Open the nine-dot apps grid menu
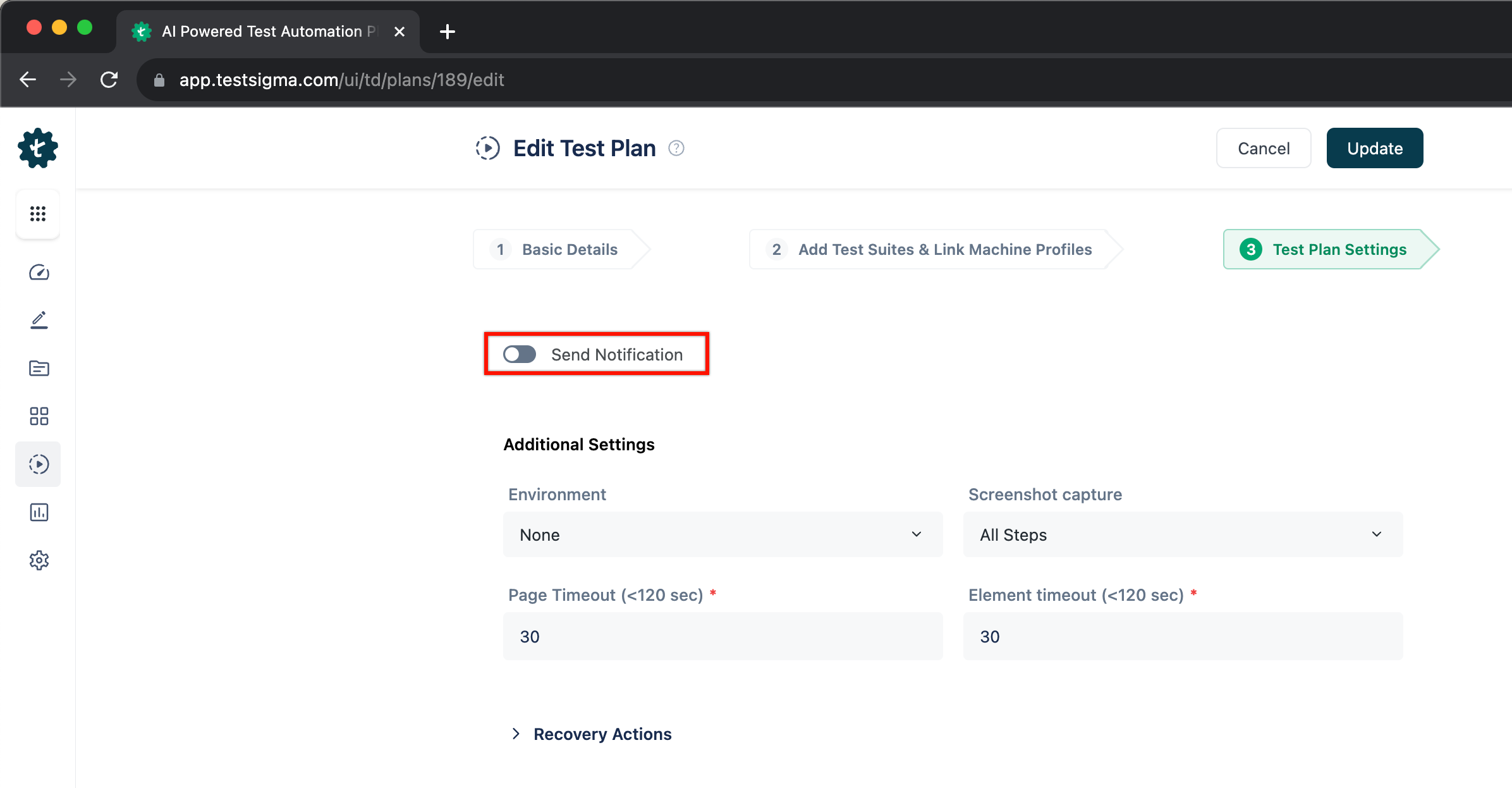The height and width of the screenshot is (788, 1512). (x=38, y=214)
